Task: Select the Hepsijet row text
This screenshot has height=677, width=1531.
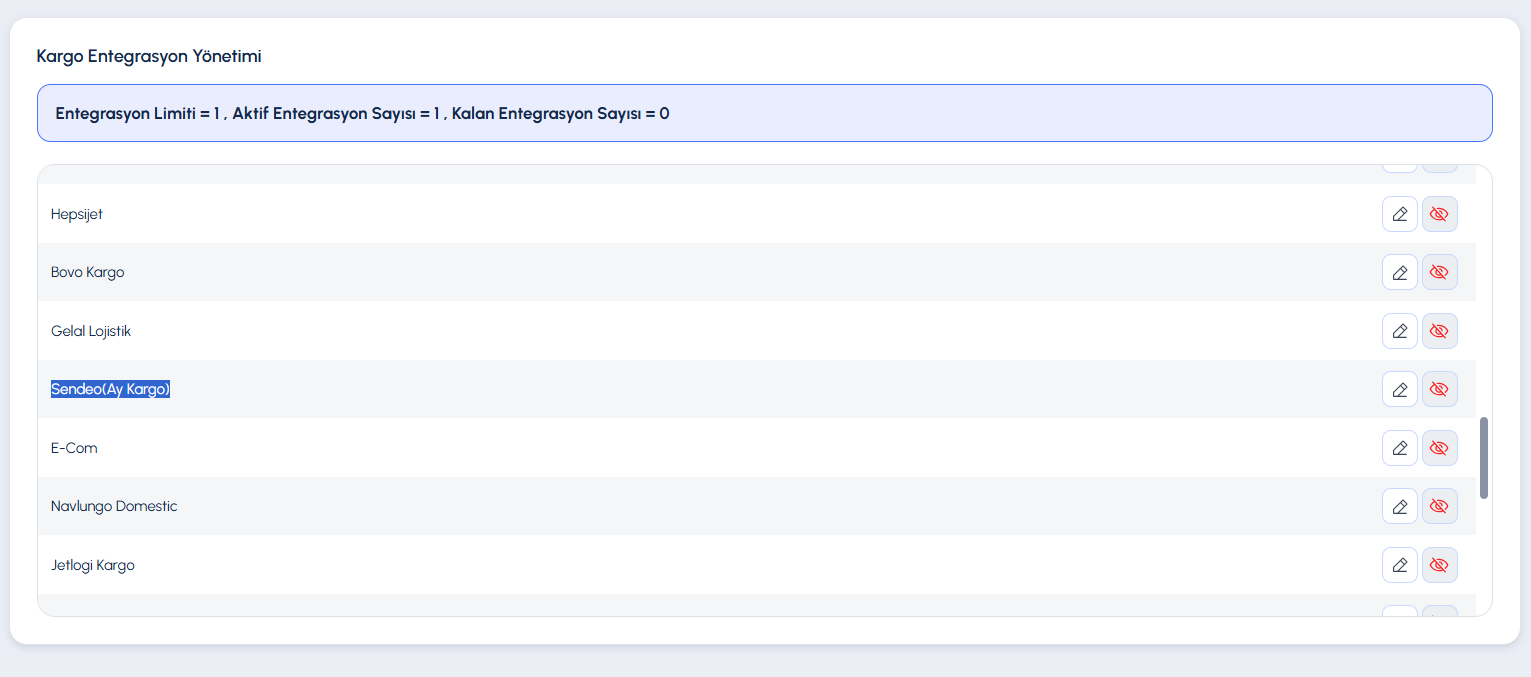Action: tap(77, 214)
